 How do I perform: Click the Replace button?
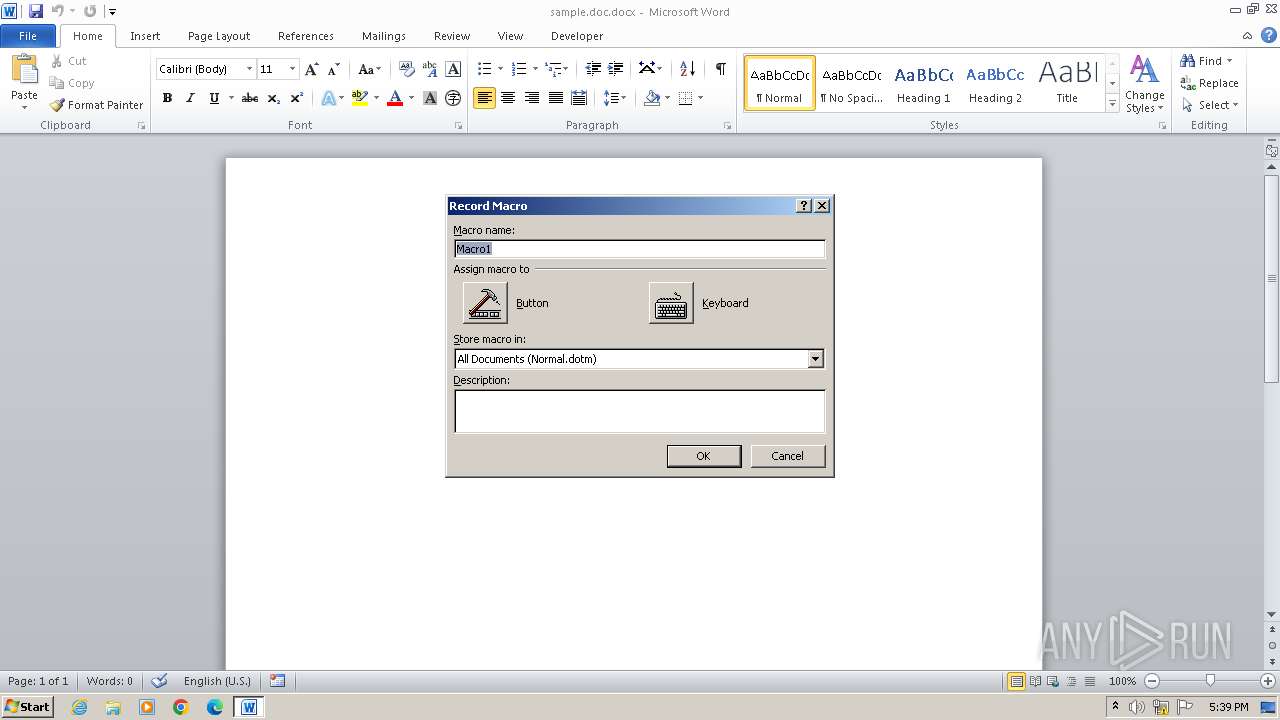pos(1209,83)
